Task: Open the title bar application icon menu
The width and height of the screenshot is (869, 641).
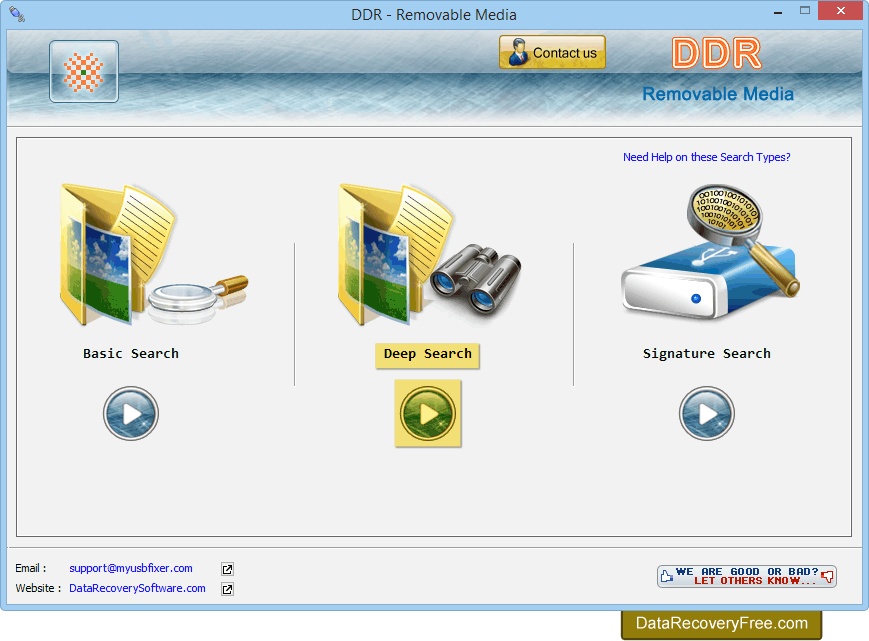Action: tap(17, 14)
